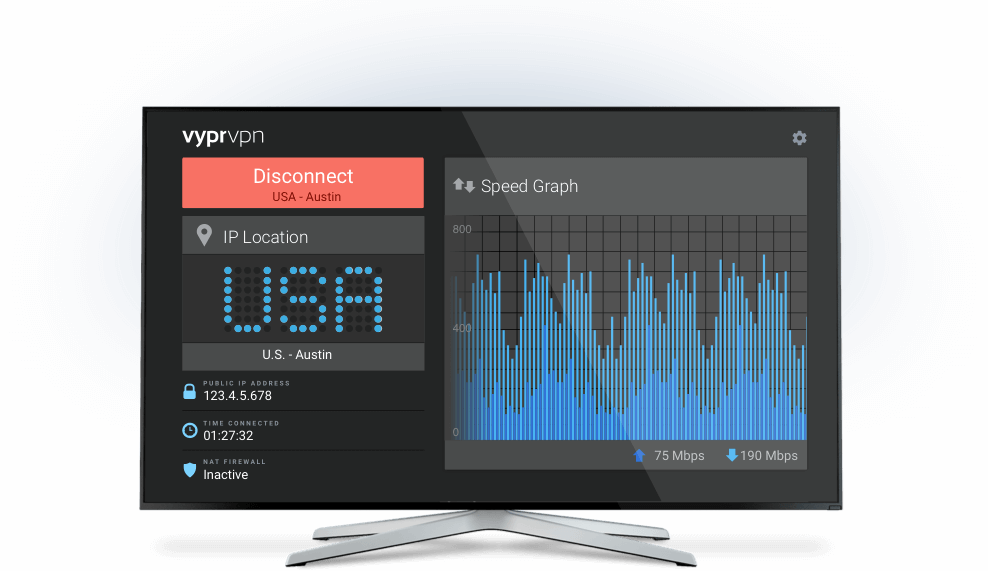This screenshot has width=988, height=571.
Task: Select the U.S. - Austin location label
Action: click(297, 355)
